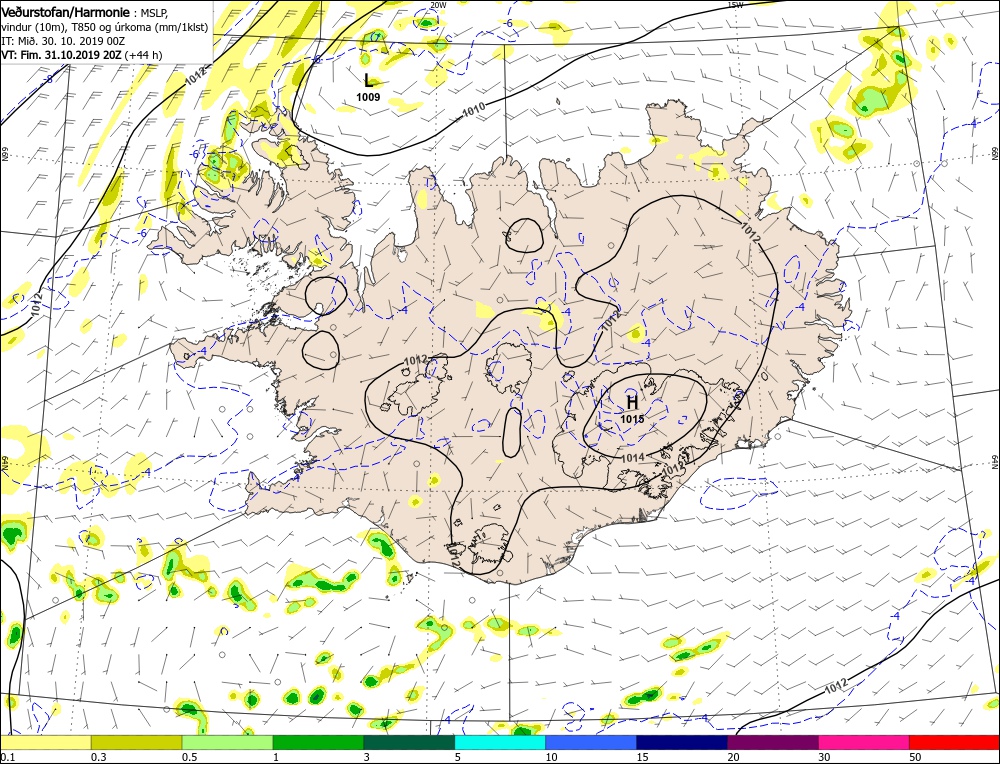Viewport: 1000px width, 764px height.
Task: Click the '20W' longitude label
Action: coord(438,5)
